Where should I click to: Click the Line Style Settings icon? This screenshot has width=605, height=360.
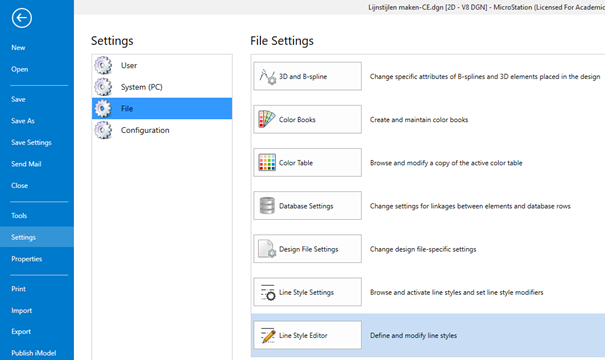[268, 292]
